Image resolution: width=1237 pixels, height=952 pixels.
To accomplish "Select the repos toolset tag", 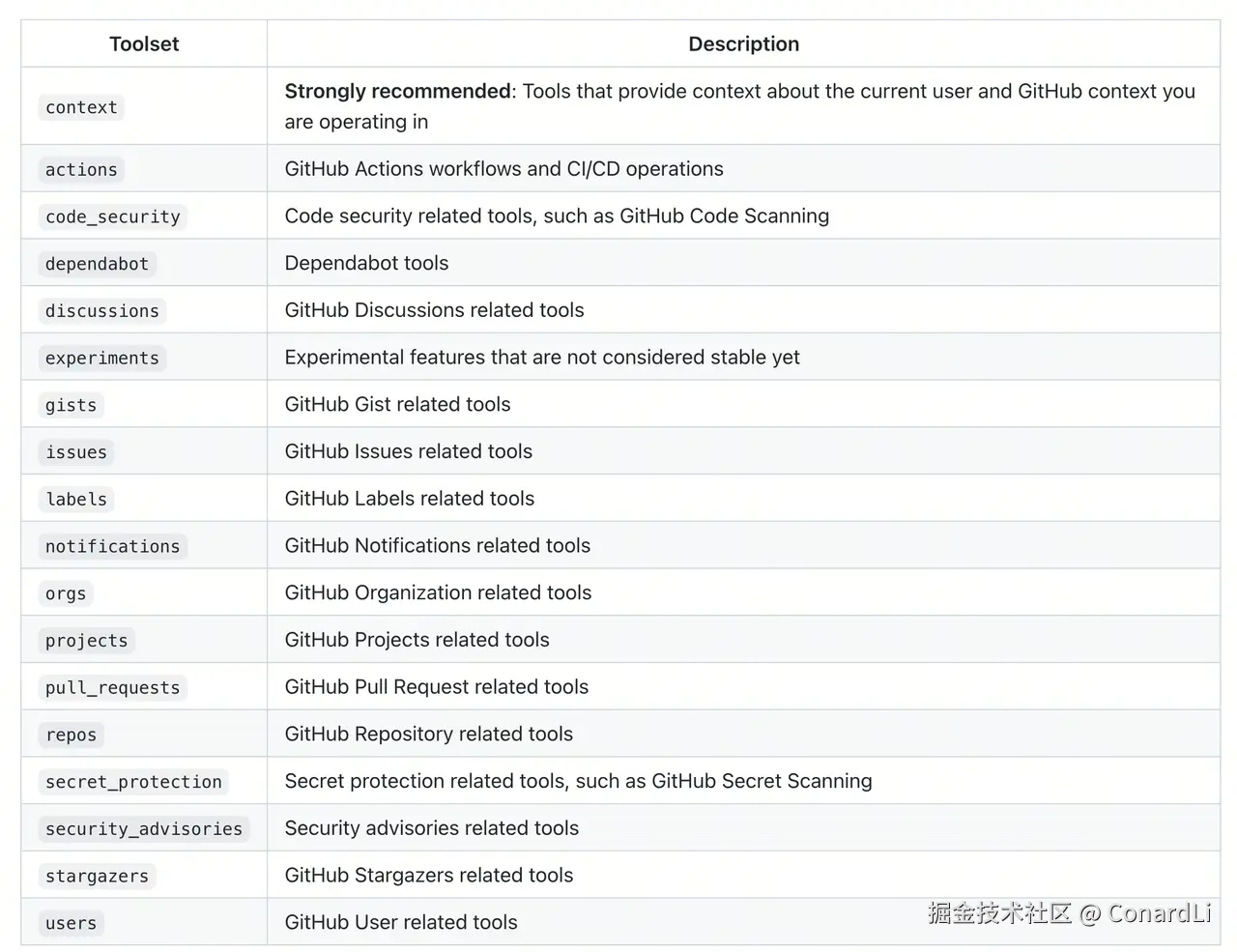I will click(x=72, y=736).
